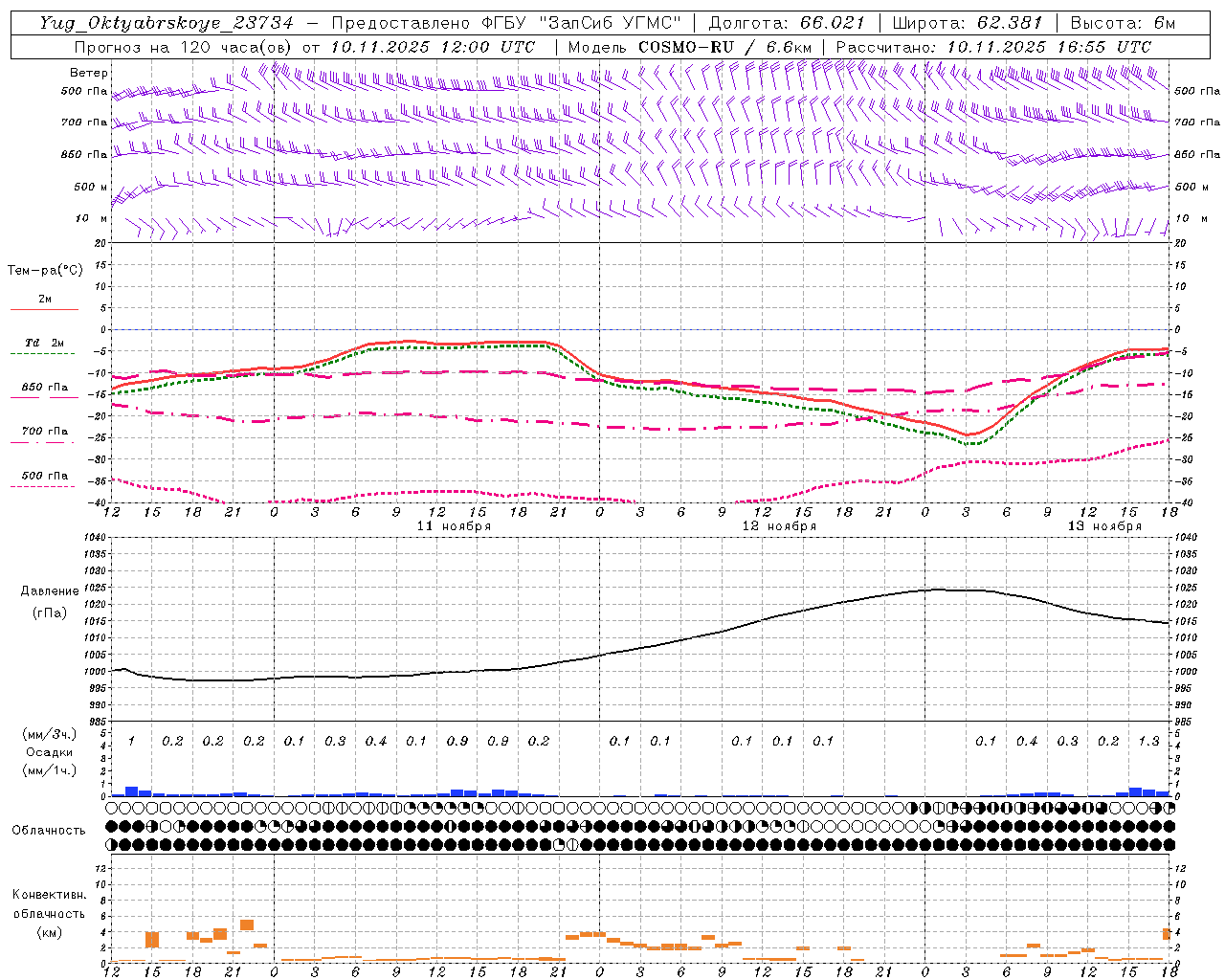Click the 'Td 2м' legend label
The image size is (1225, 980).
click(45, 343)
